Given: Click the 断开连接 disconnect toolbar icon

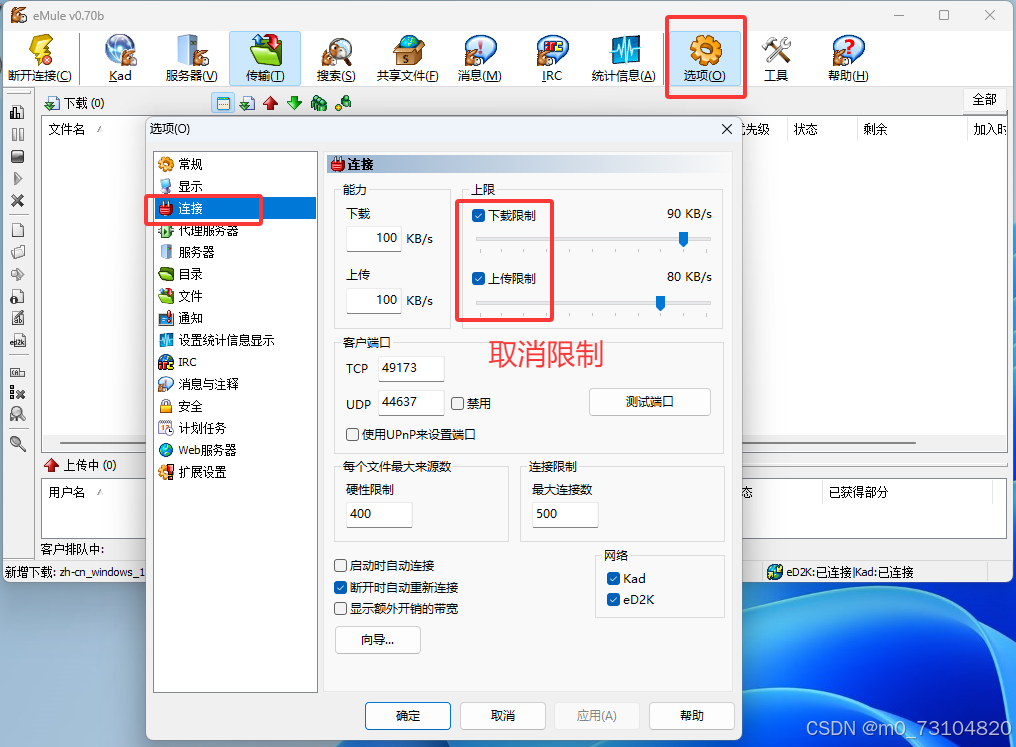Looking at the screenshot, I should (40, 58).
